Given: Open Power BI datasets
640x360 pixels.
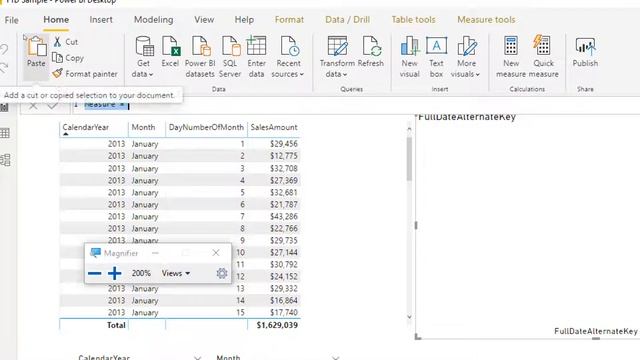Looking at the screenshot, I should point(200,57).
